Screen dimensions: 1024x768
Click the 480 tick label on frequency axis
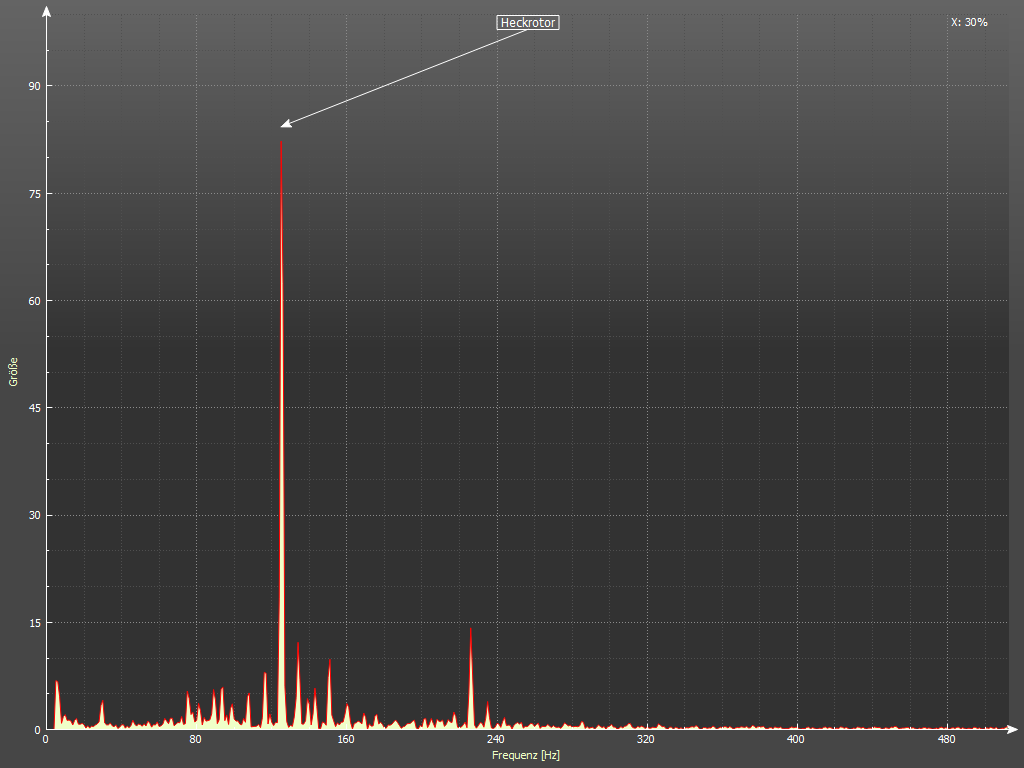click(946, 740)
